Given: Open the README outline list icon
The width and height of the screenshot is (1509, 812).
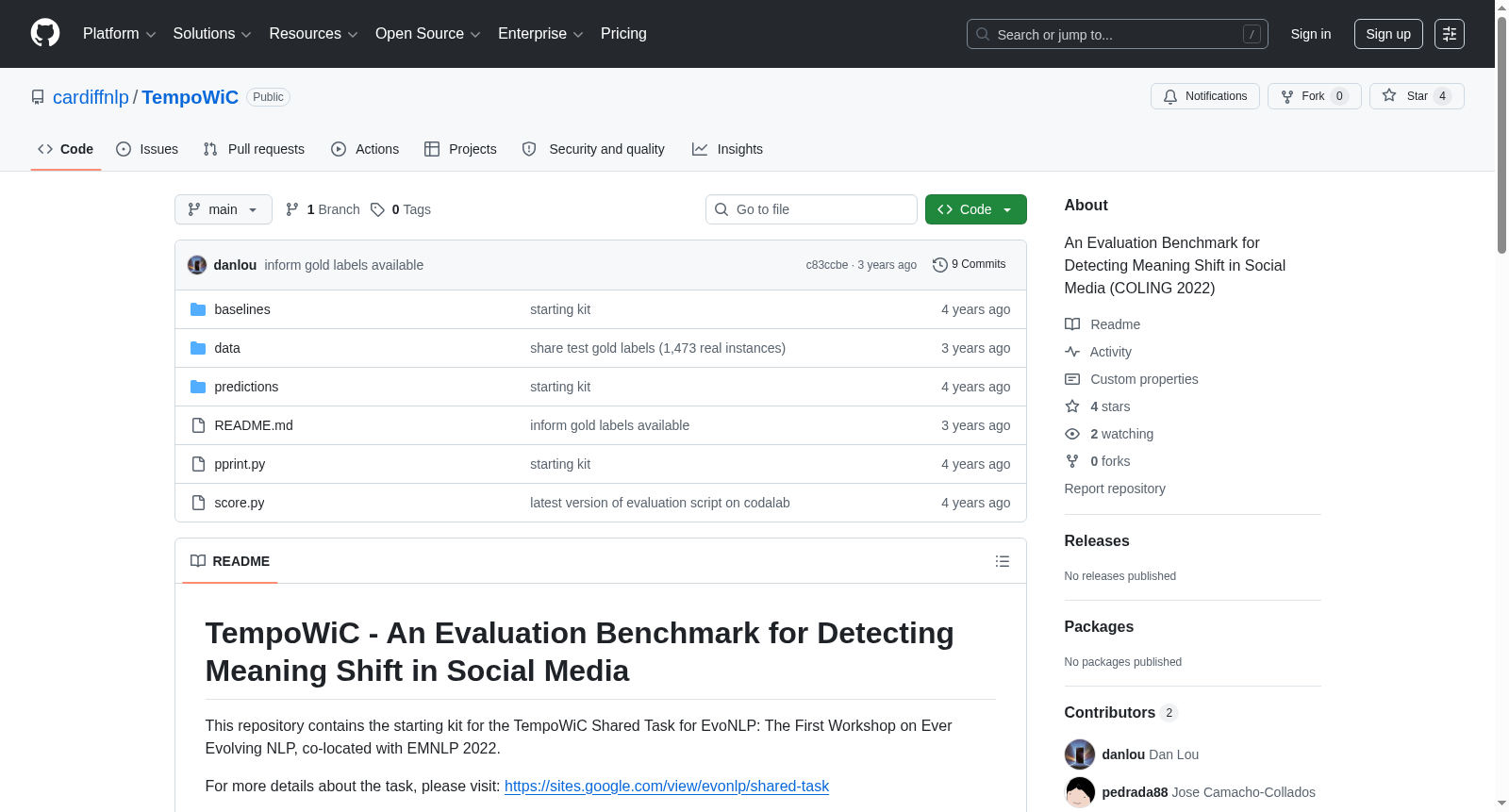Looking at the screenshot, I should 1003,561.
